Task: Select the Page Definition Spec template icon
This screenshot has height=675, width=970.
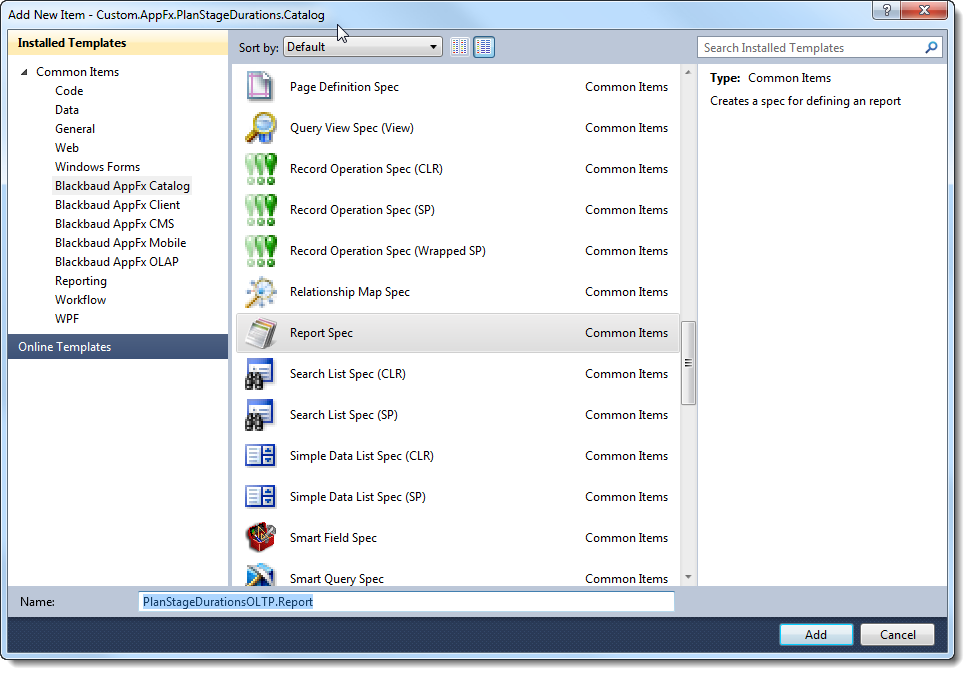Action: click(260, 87)
